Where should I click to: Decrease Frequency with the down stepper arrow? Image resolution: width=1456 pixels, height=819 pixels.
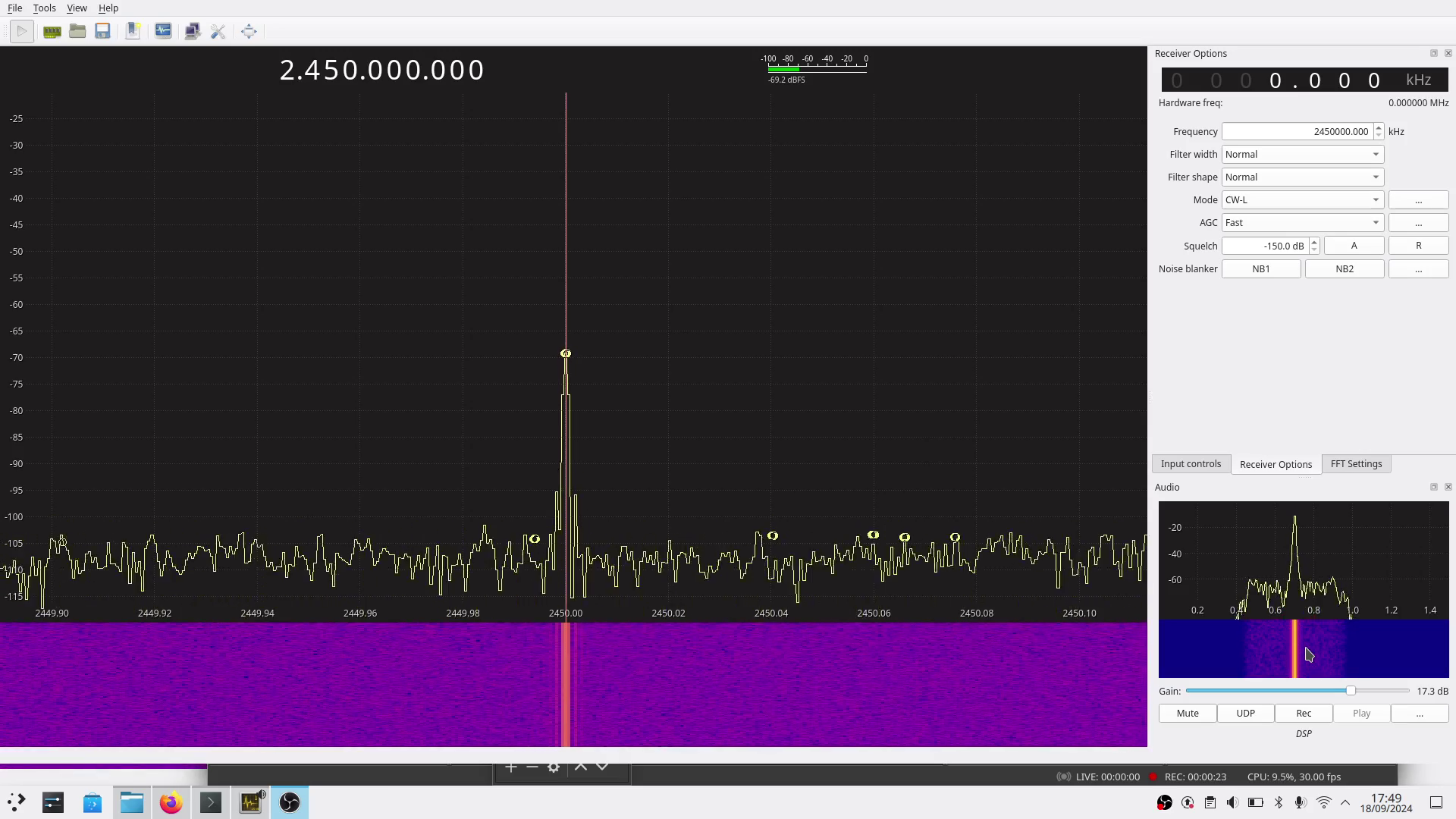1379,136
